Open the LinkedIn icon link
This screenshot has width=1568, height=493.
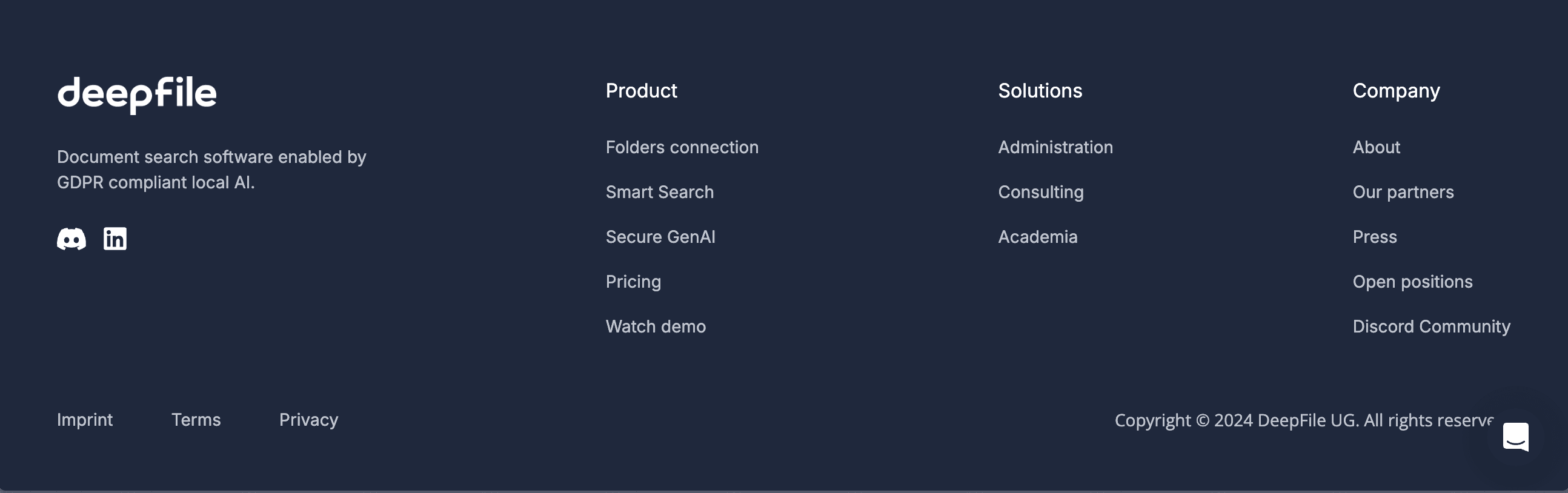[x=115, y=239]
